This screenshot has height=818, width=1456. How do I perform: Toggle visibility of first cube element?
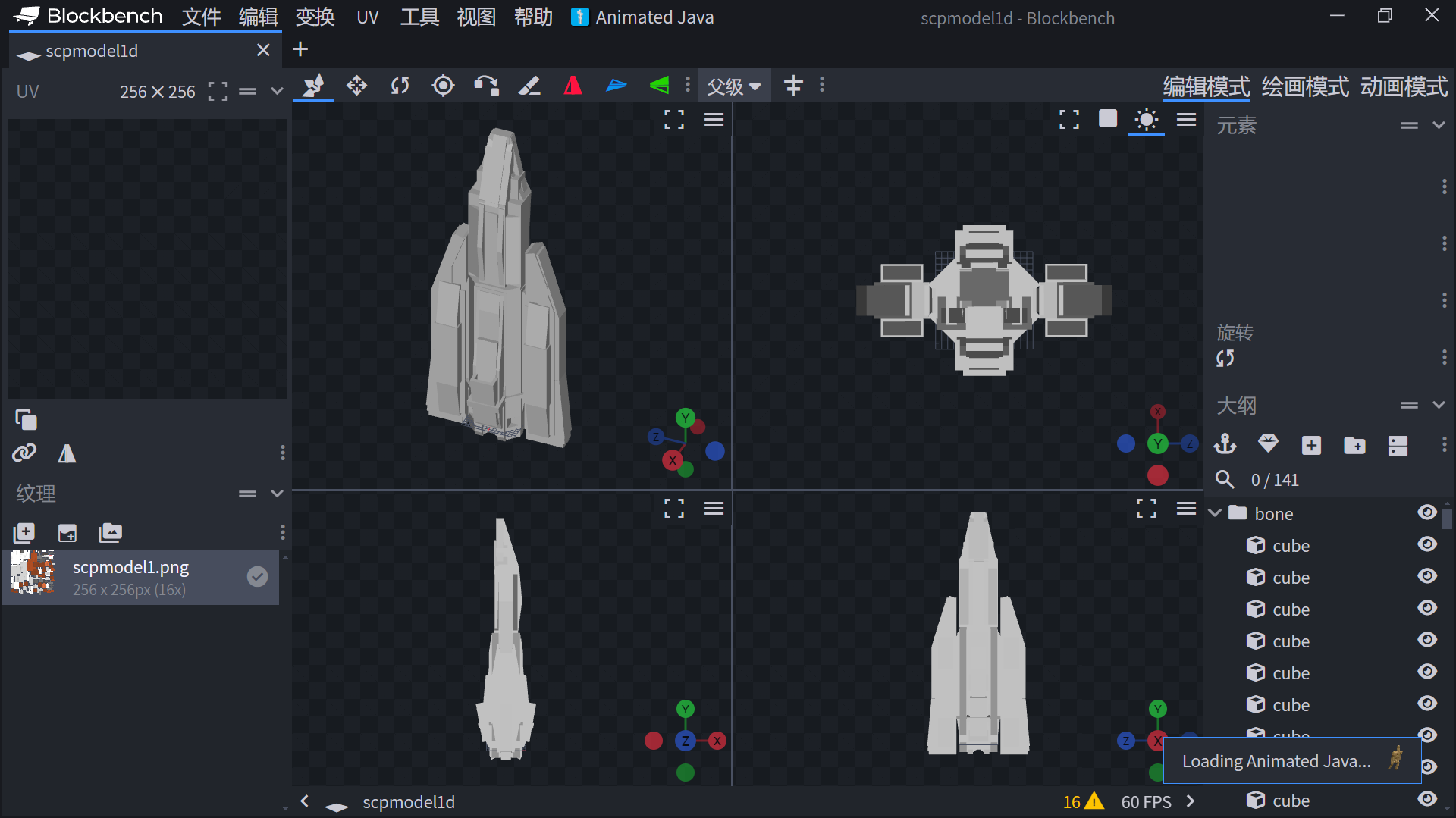tap(1427, 545)
